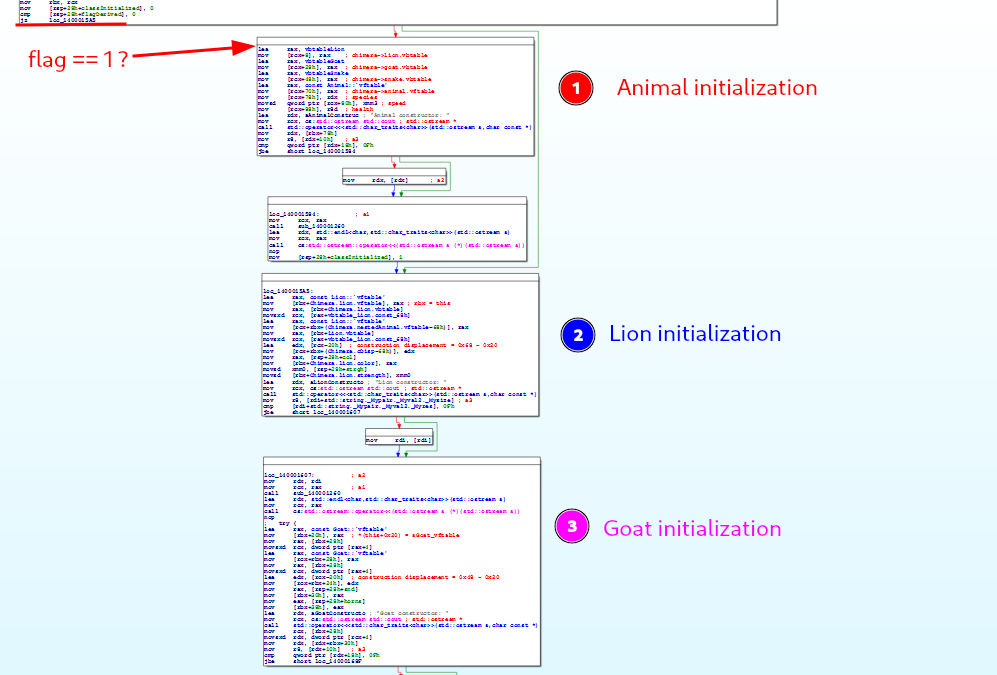The width and height of the screenshot is (997, 675).
Task: Click the title bar of the Lion block
Action: (x=400, y=278)
